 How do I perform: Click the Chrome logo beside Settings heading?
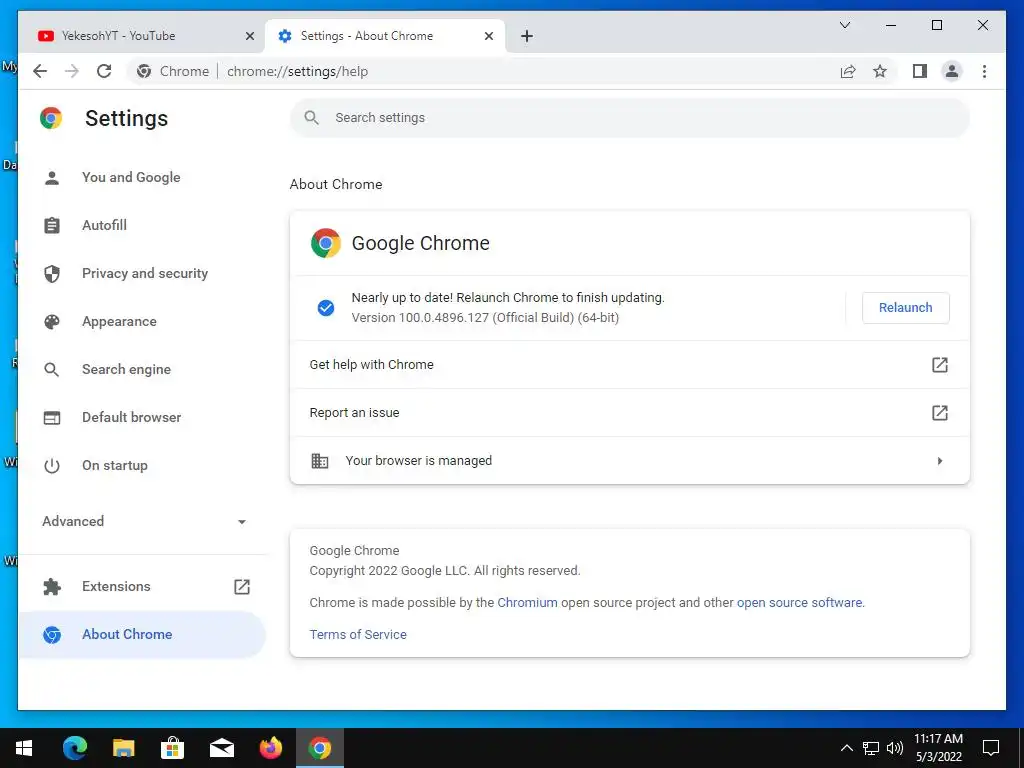click(51, 118)
